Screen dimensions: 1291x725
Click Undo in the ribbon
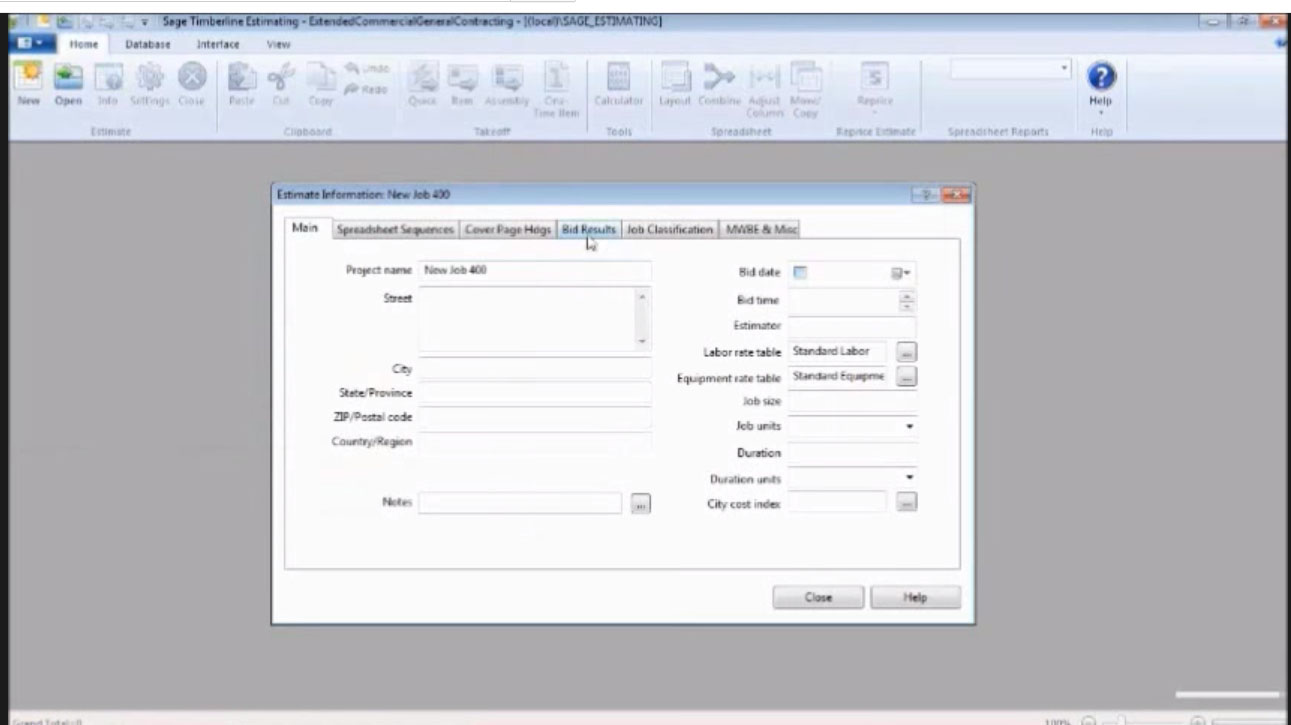(x=365, y=69)
